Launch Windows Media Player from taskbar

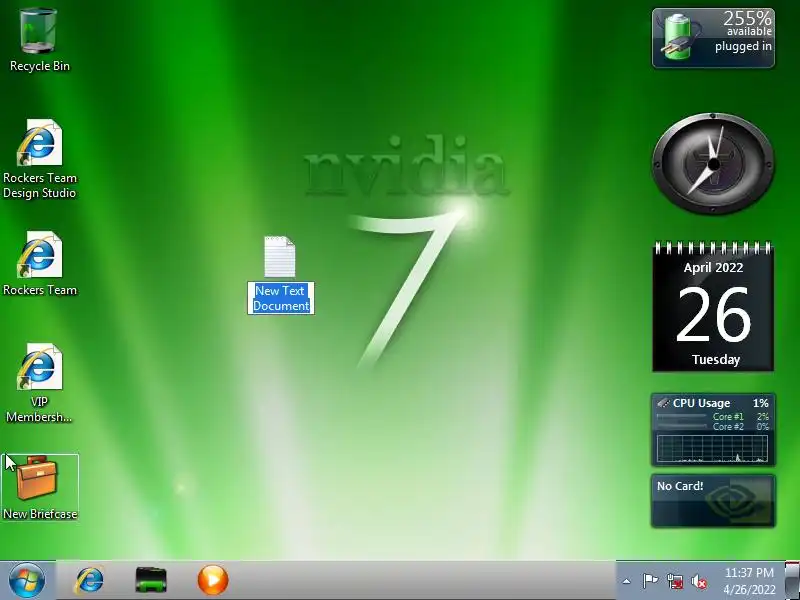click(x=213, y=580)
